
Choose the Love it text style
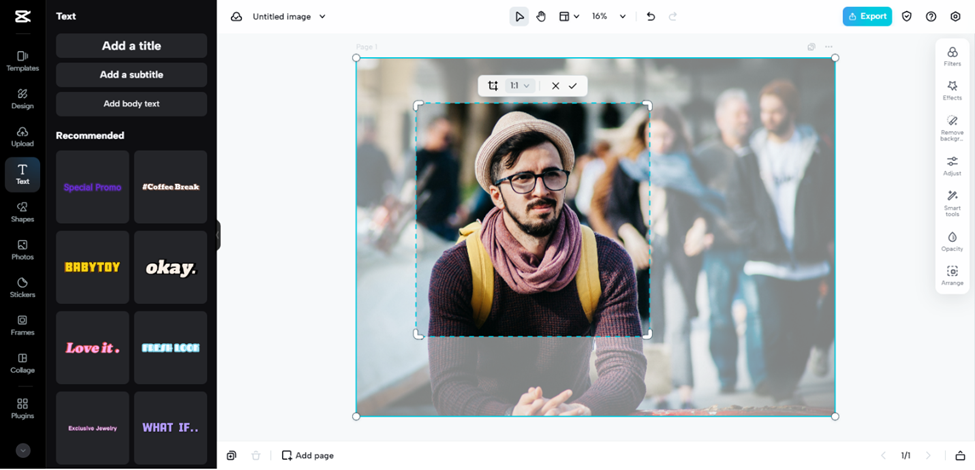(93, 348)
